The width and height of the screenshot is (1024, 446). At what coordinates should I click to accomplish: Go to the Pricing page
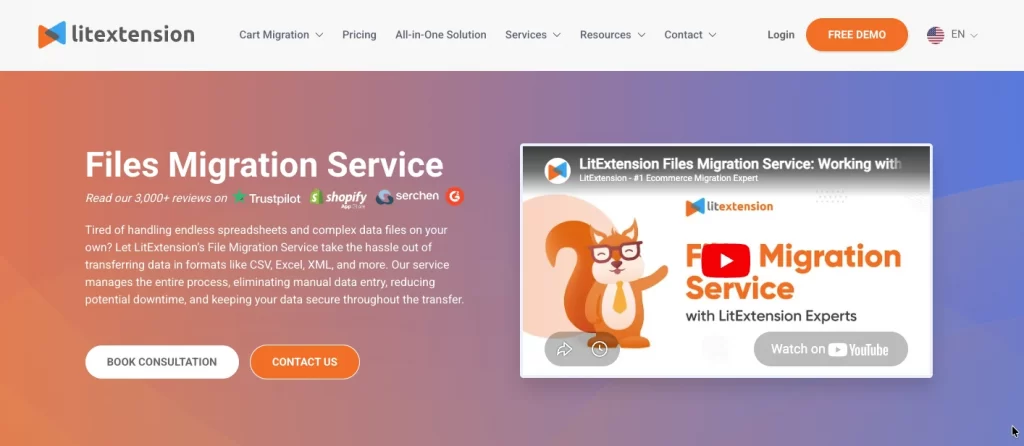point(359,35)
